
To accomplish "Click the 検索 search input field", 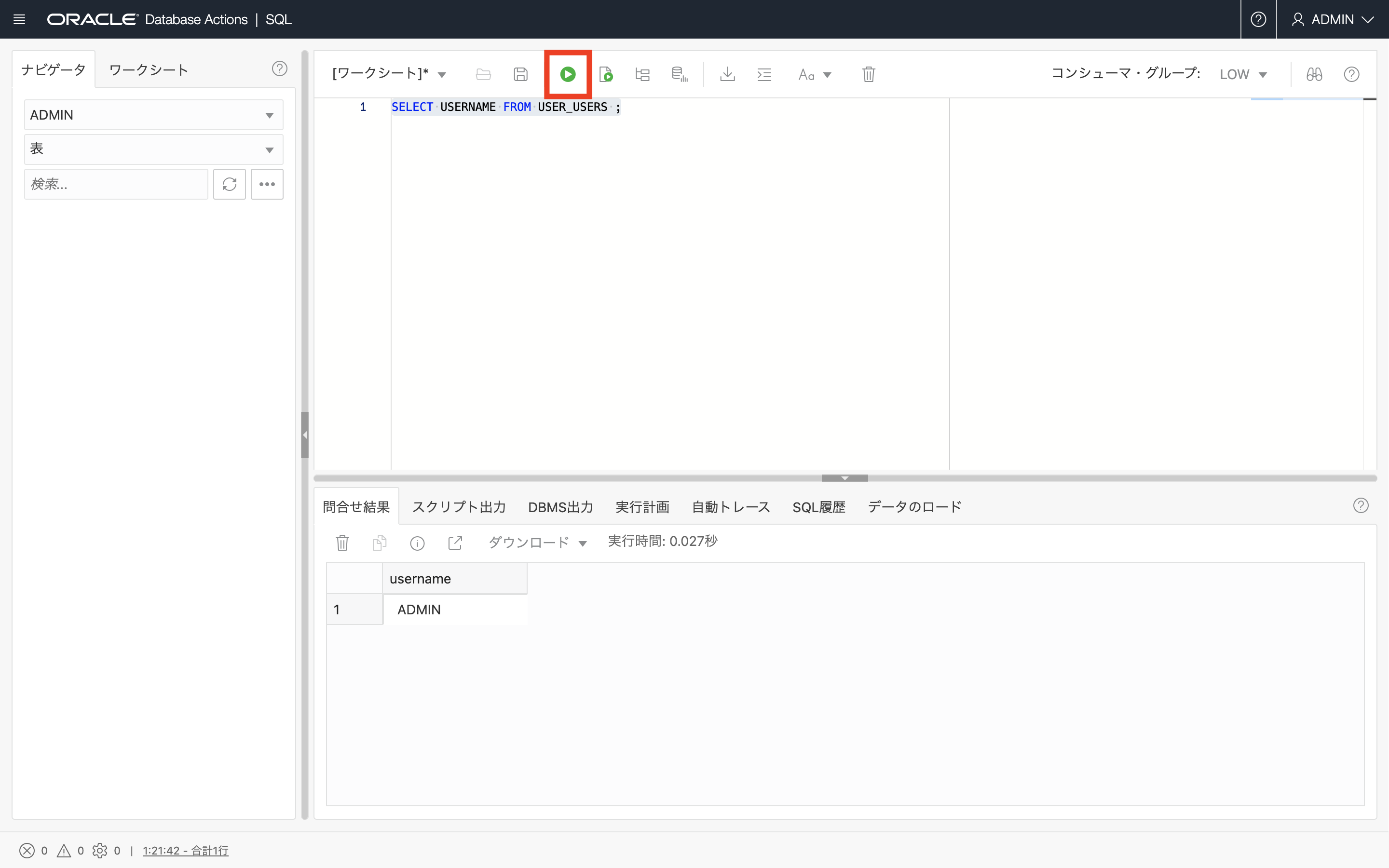I will 116,184.
